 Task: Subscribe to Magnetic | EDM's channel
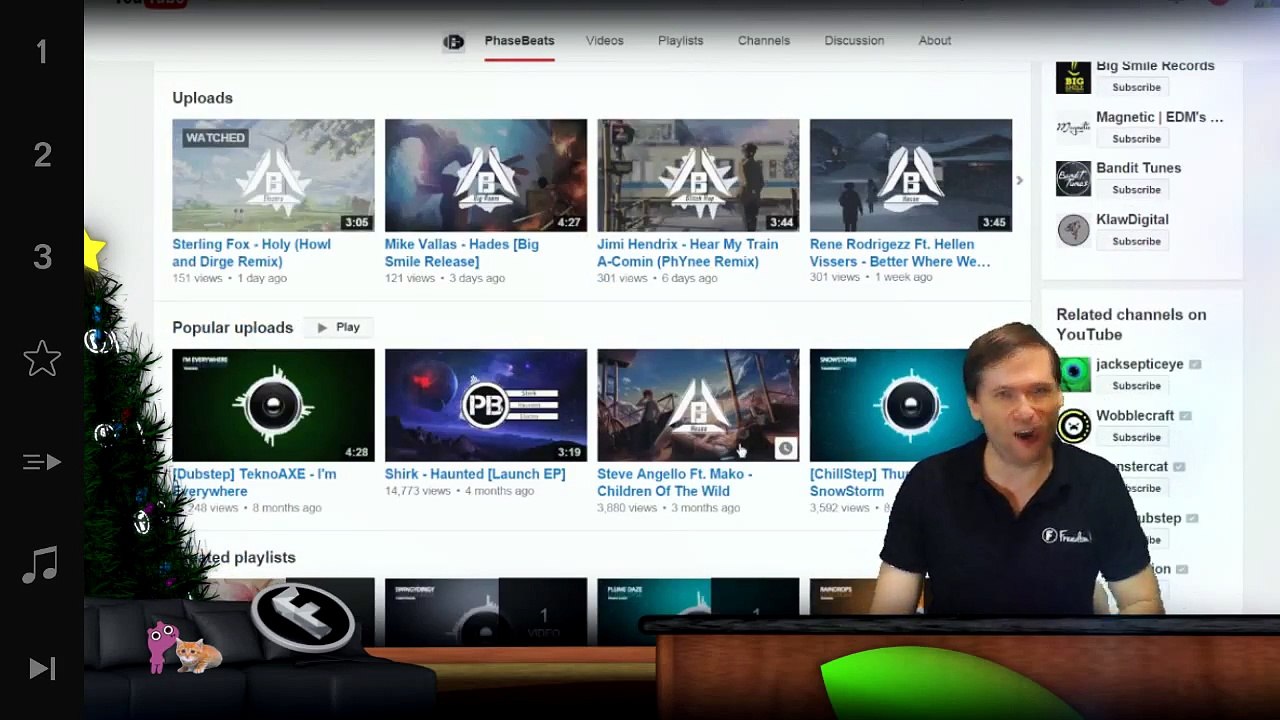pyautogui.click(x=1136, y=139)
